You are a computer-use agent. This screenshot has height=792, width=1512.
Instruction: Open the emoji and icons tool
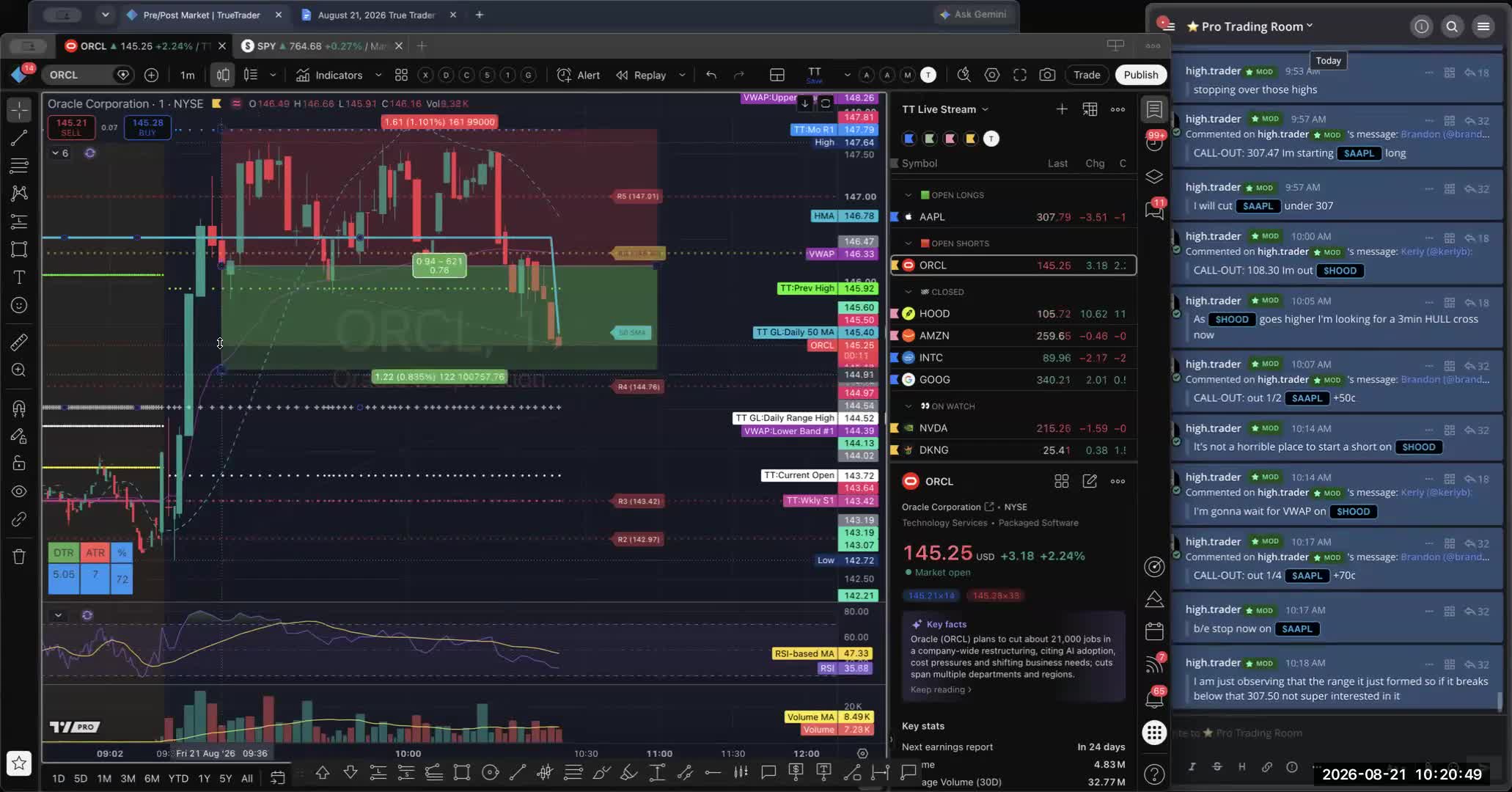coord(19,305)
